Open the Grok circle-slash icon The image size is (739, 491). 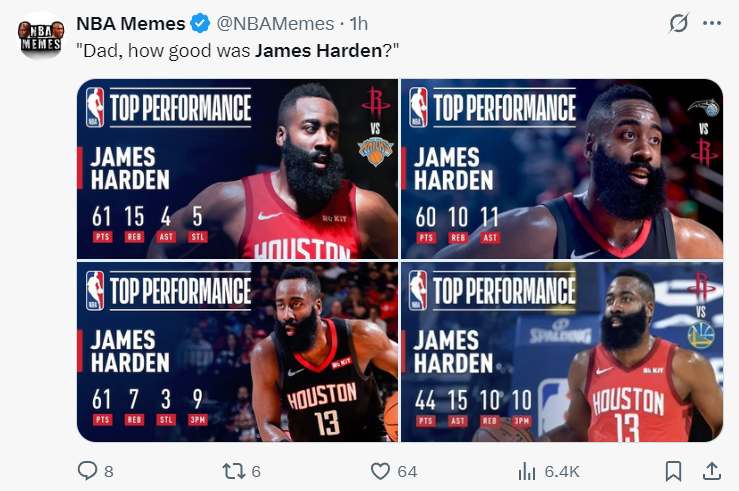pos(677,22)
